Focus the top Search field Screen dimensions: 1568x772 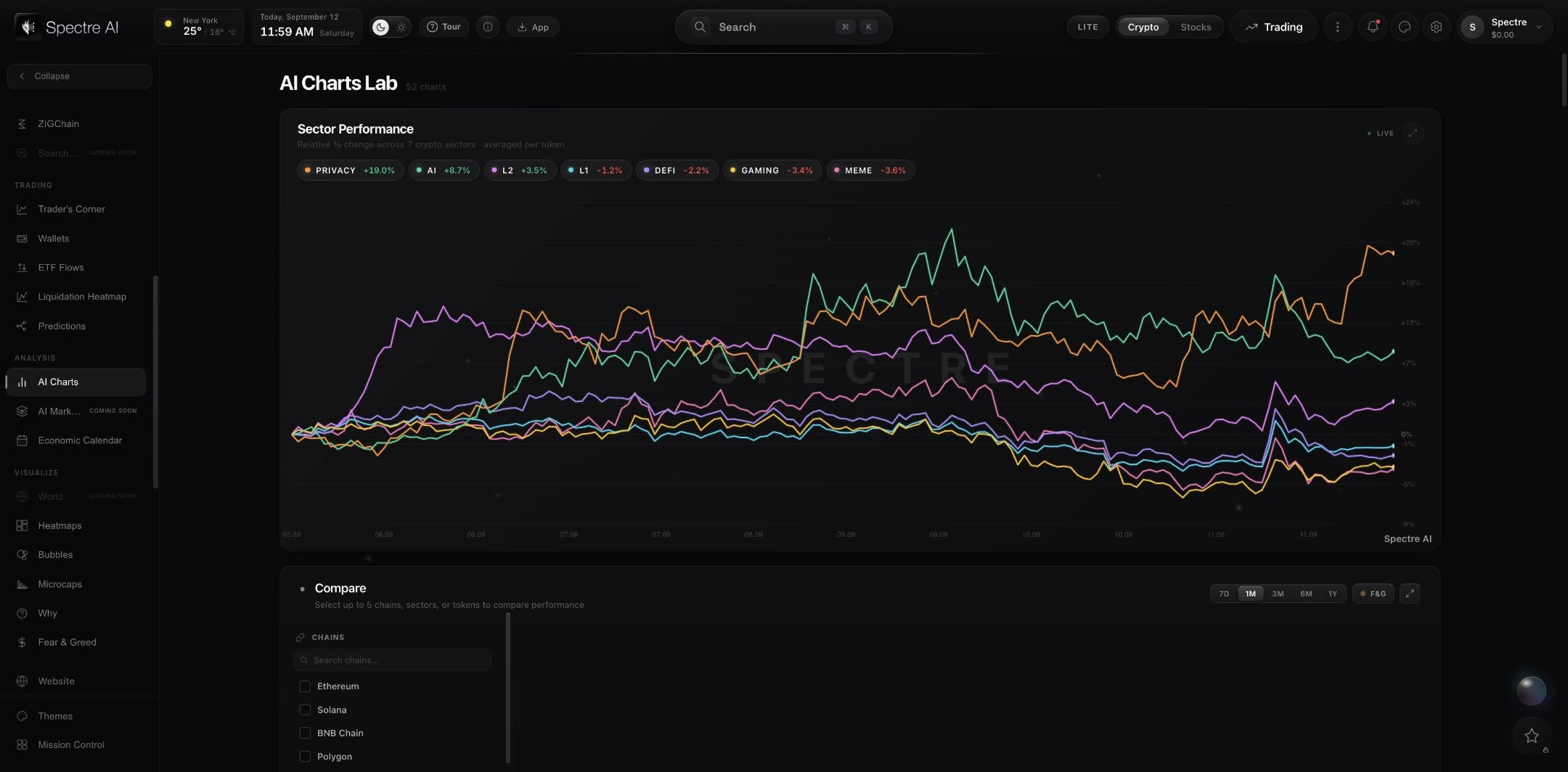point(783,27)
